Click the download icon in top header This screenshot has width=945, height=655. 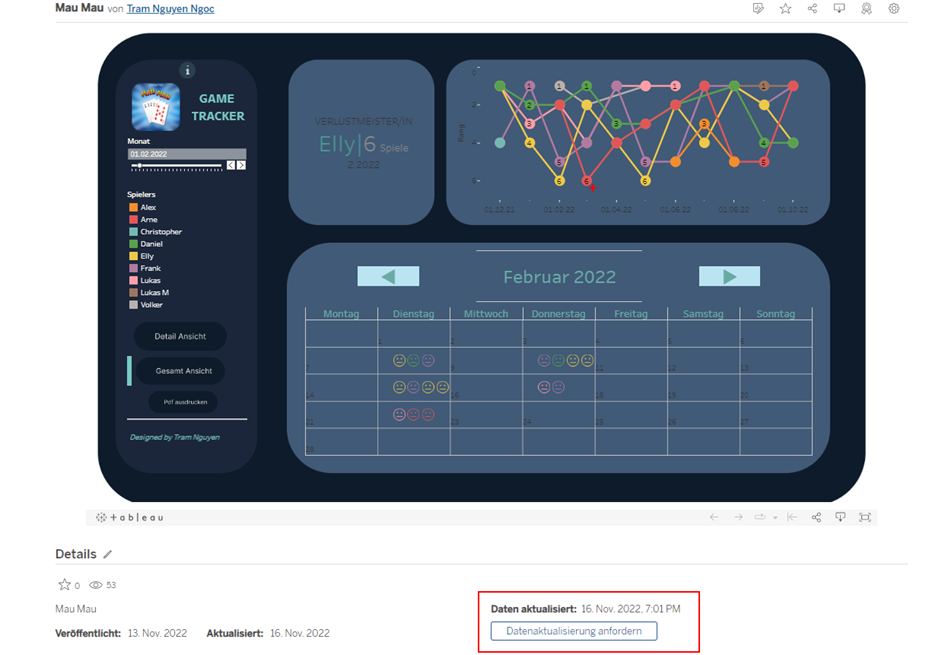click(839, 8)
